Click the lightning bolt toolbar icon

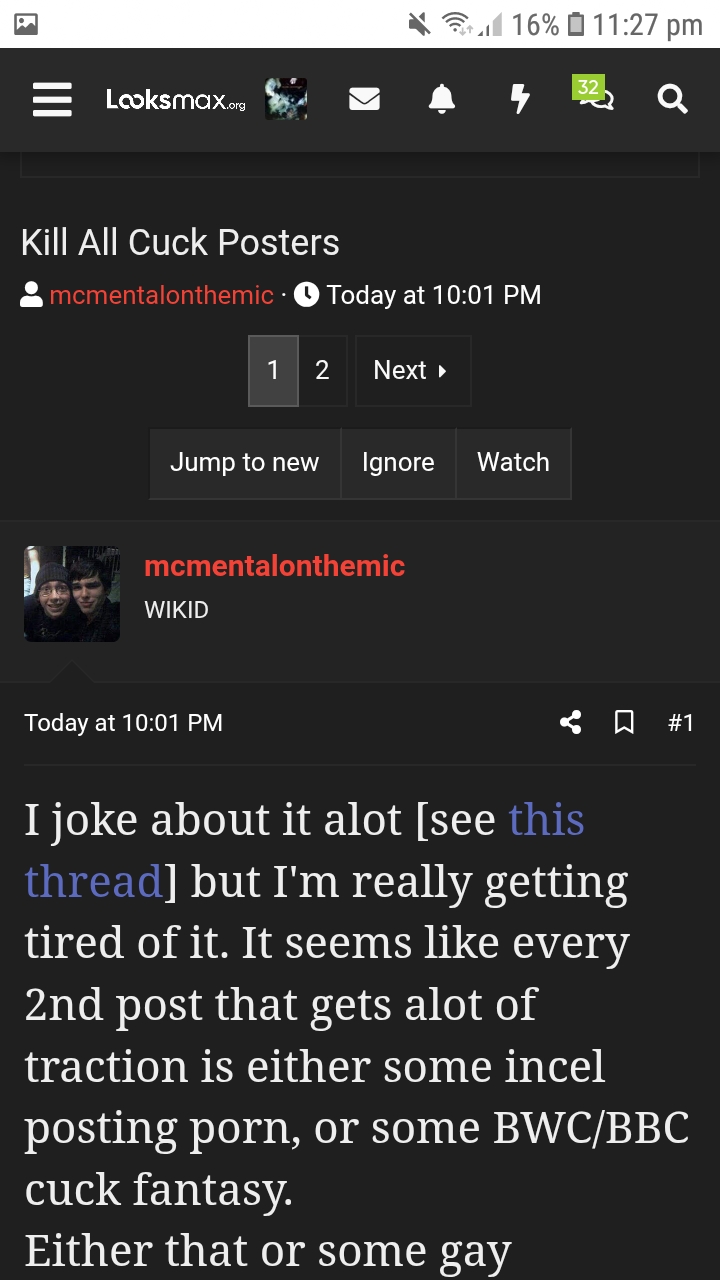[519, 99]
